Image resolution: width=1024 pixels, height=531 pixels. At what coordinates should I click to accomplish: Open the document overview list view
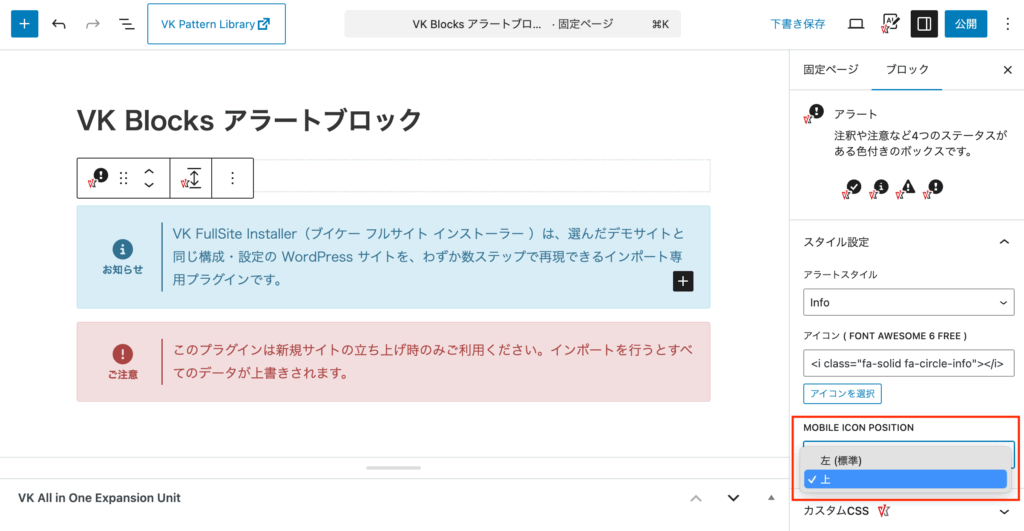126,24
